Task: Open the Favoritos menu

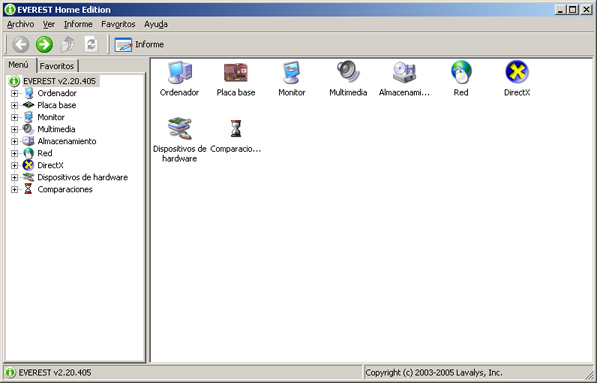Action: click(118, 24)
